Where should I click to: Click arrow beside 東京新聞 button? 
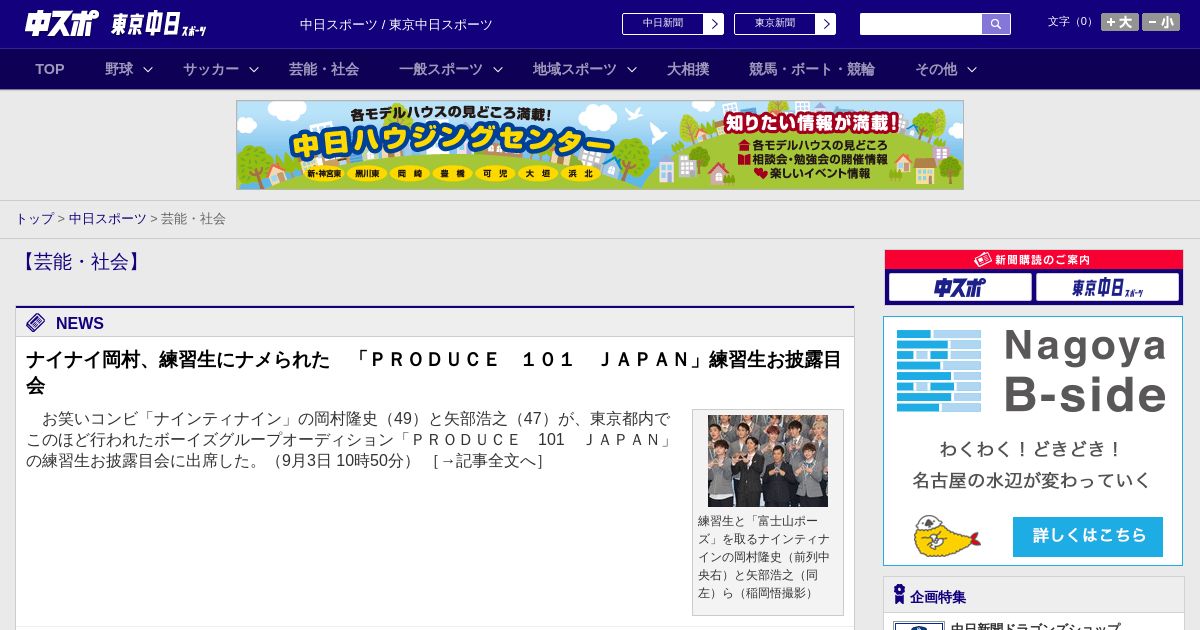pyautogui.click(x=826, y=24)
